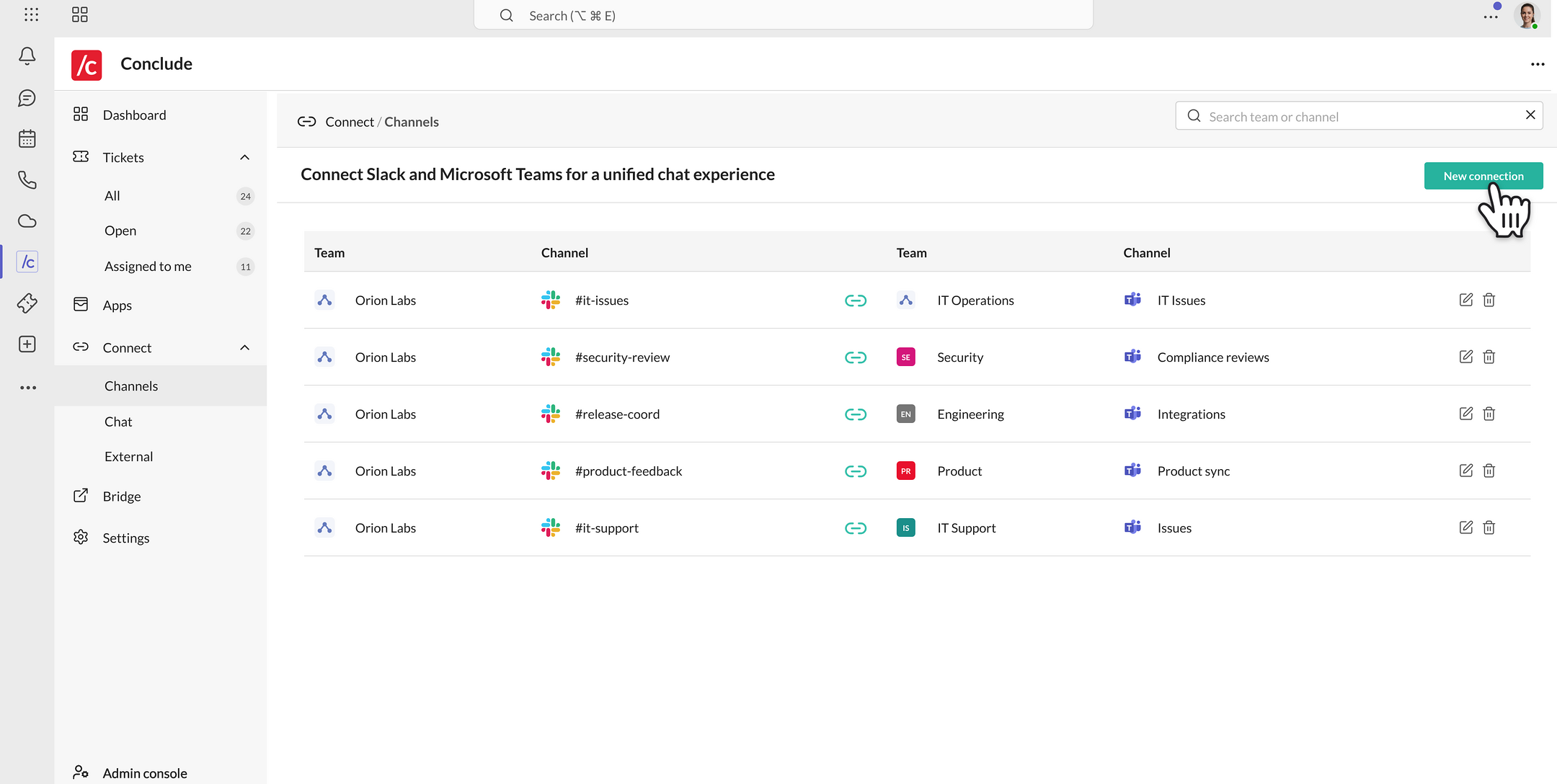
Task: Collapse the Connect section chevron
Action: pos(244,347)
